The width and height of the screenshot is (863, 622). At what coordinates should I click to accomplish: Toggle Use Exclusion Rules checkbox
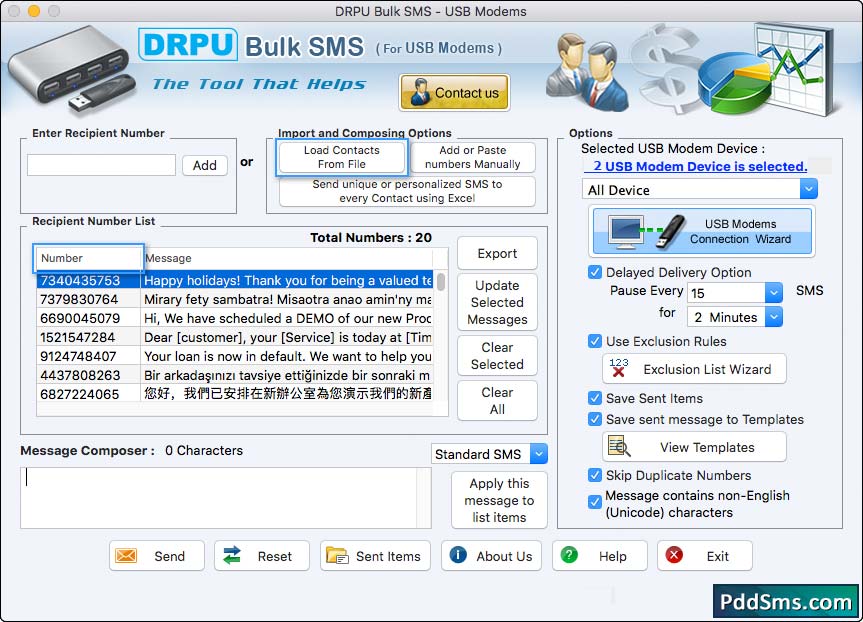tap(594, 341)
